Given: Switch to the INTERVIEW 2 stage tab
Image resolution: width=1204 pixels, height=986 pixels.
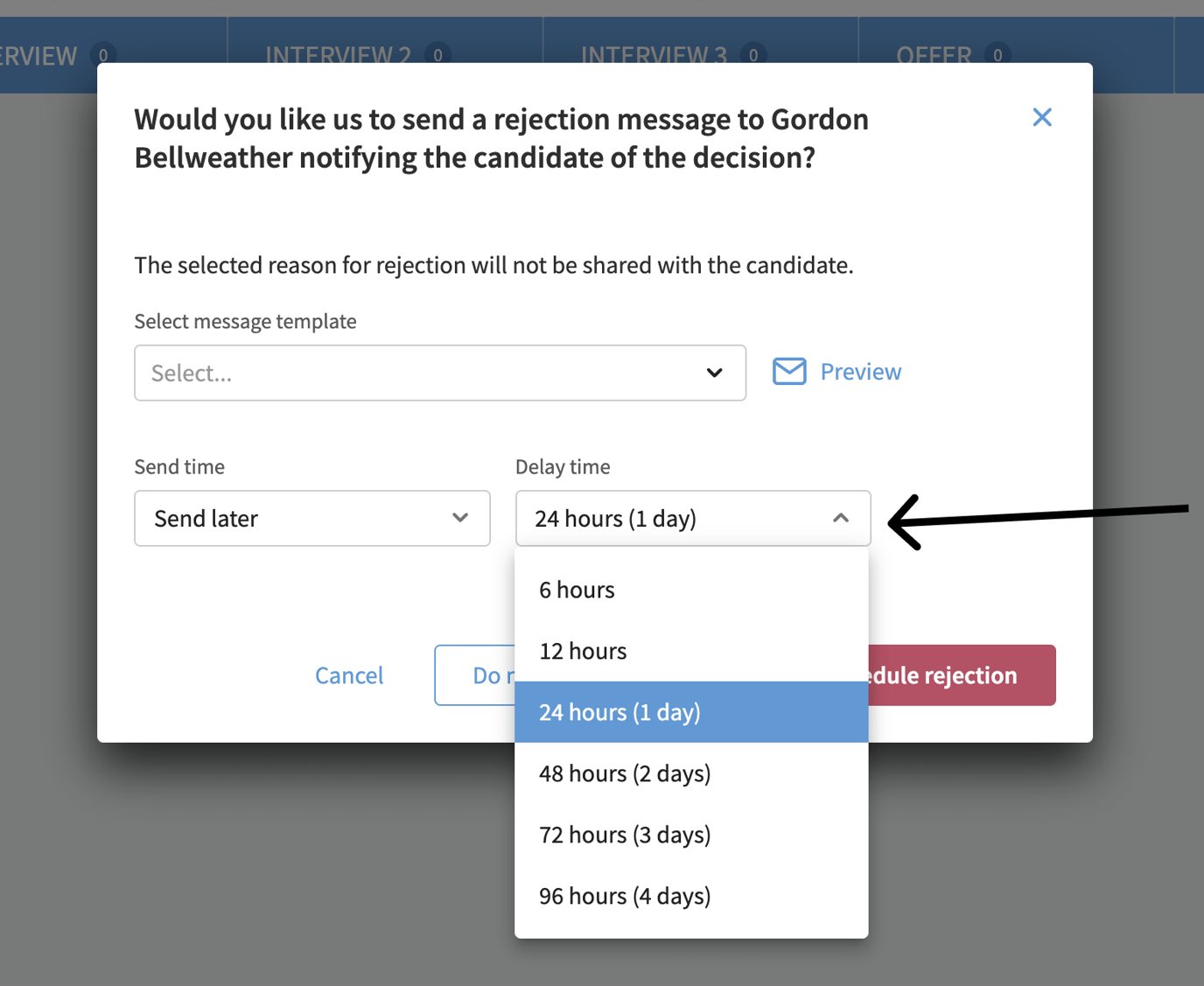Looking at the screenshot, I should point(338,54).
